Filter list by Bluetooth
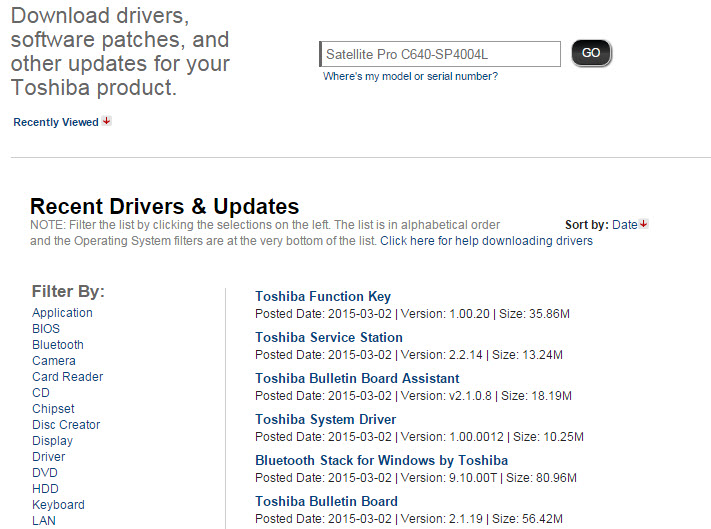This screenshot has width=711, height=529. 58,345
